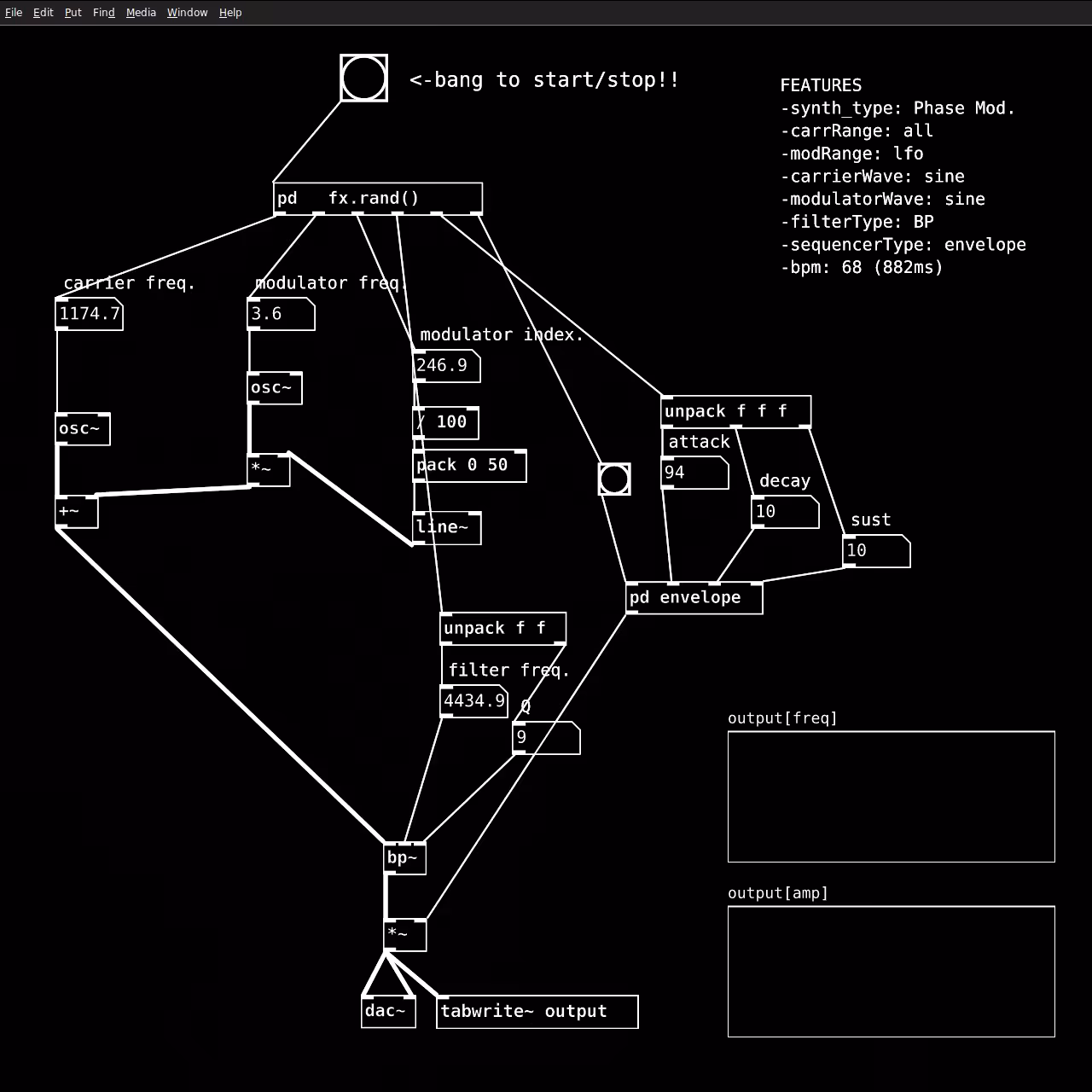
Task: Select the bp~ filter object
Action: click(x=404, y=858)
